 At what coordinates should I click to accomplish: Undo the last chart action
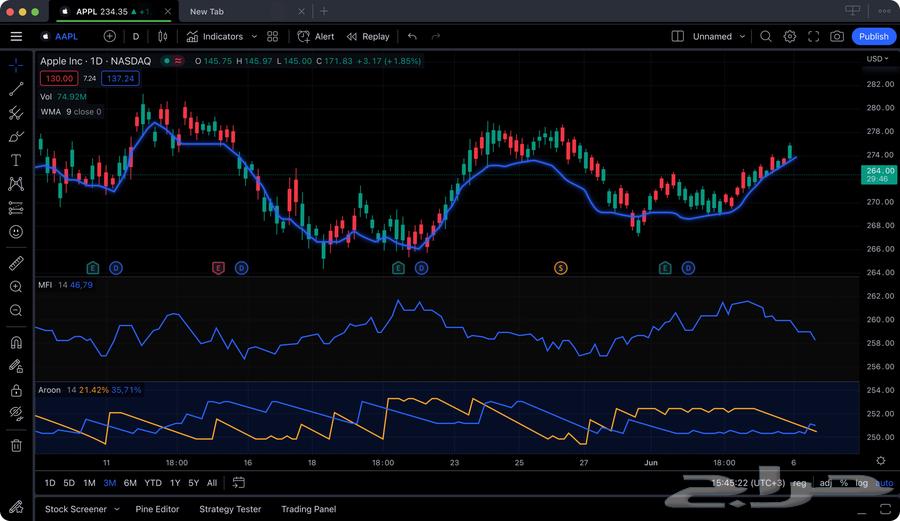coord(412,36)
